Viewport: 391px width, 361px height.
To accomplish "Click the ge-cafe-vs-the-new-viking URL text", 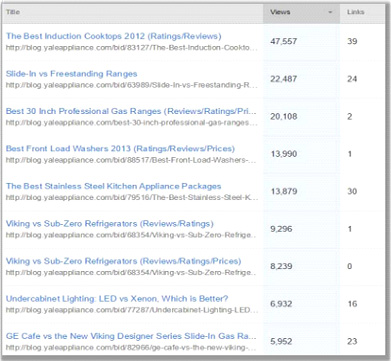I will (x=131, y=347).
